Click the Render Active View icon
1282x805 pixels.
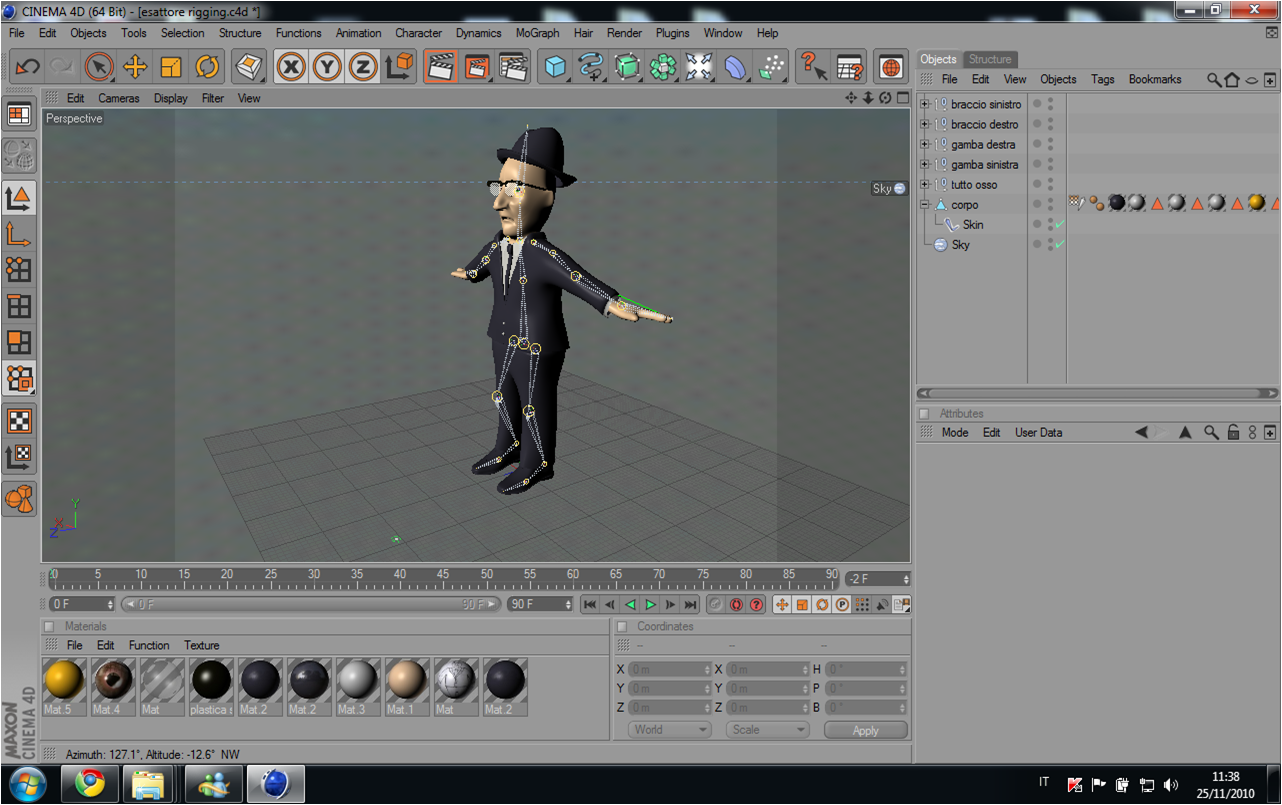tap(441, 67)
